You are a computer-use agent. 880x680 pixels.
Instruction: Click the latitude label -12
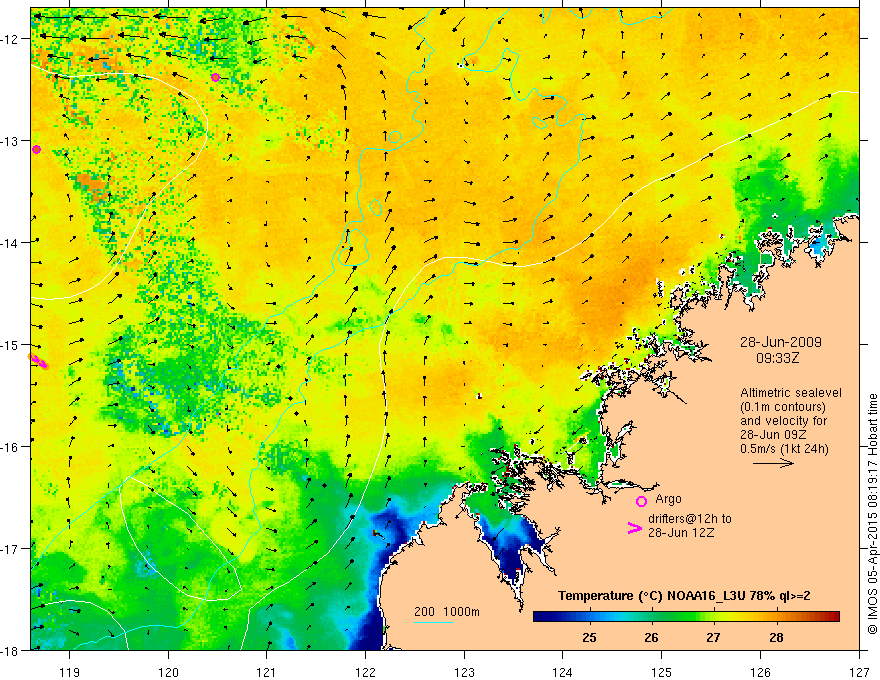click(x=11, y=39)
